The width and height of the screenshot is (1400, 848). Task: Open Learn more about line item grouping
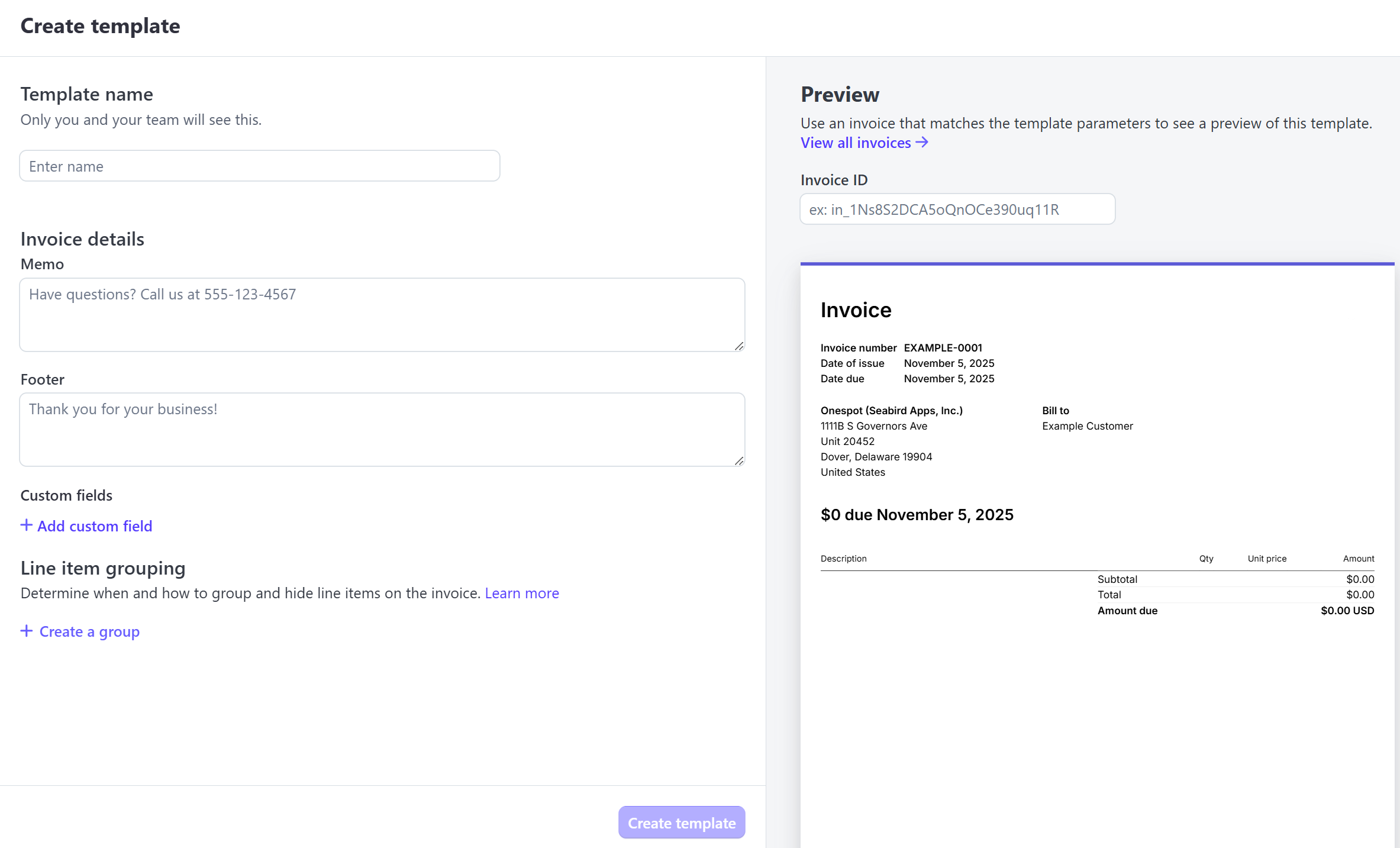coord(521,593)
